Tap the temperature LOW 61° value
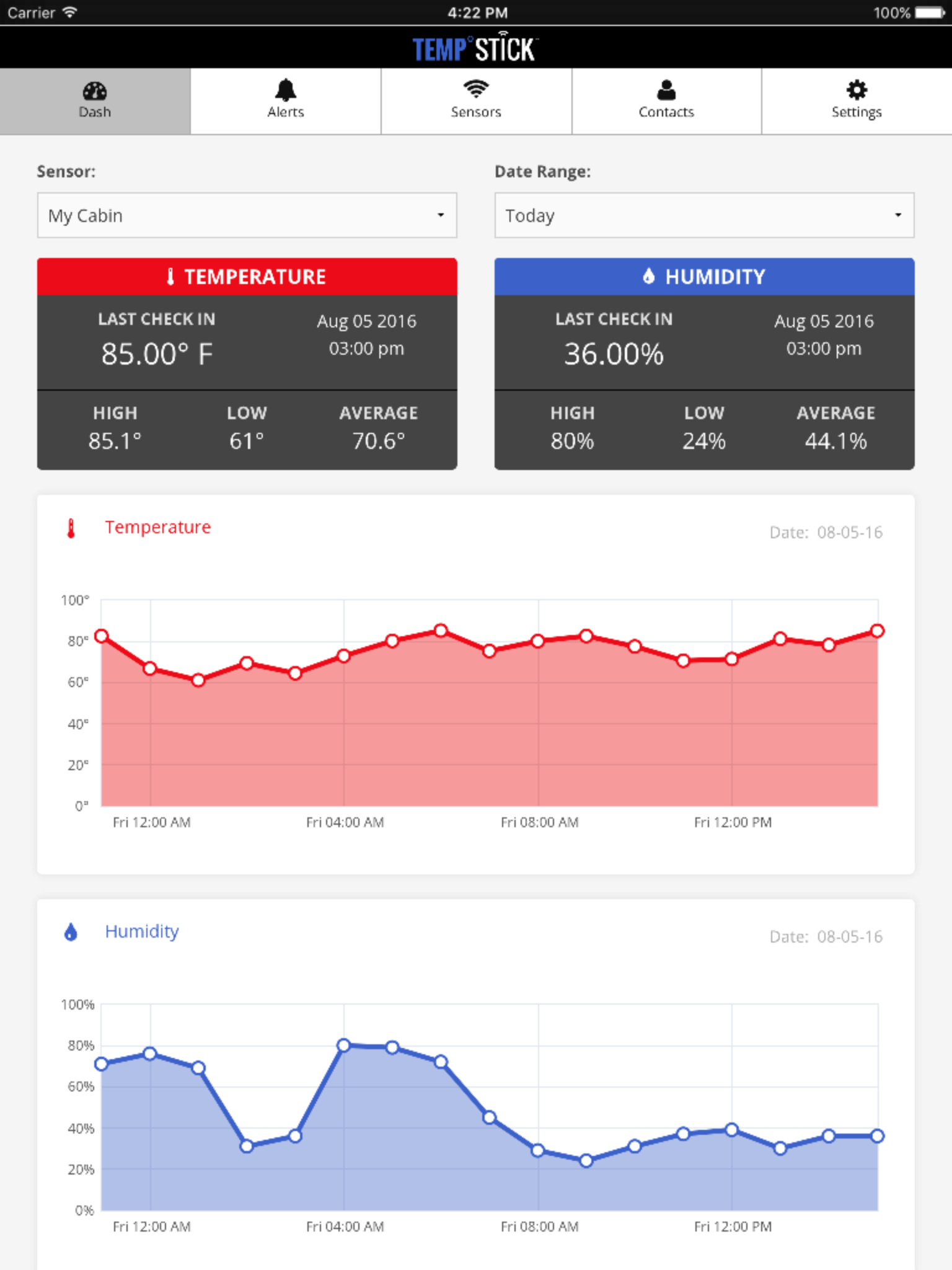Viewport: 952px width, 1270px height. pyautogui.click(x=247, y=441)
